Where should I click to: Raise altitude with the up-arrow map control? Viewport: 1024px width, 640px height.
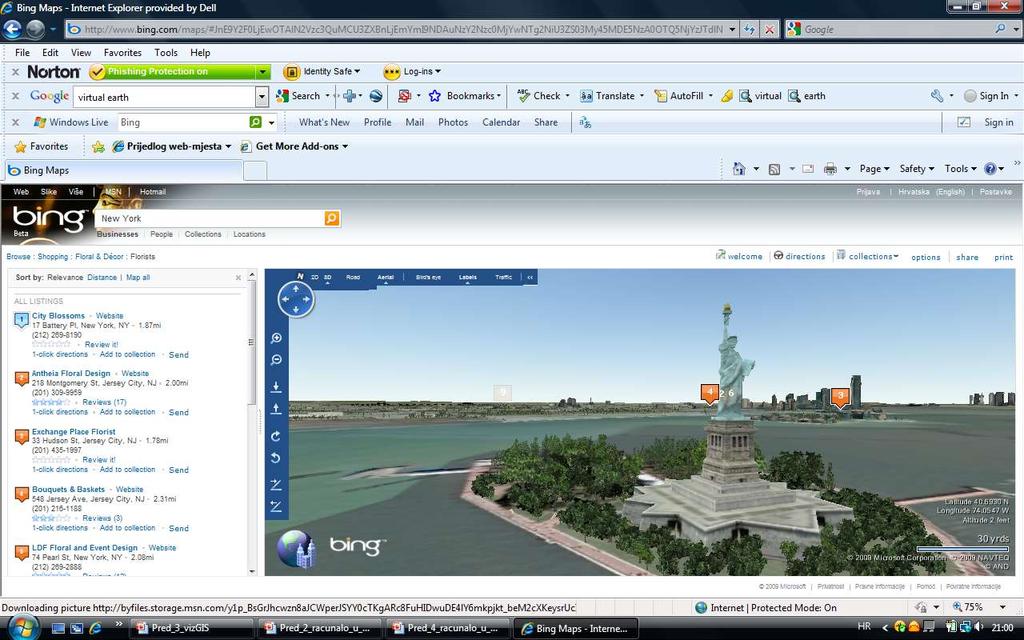click(x=276, y=409)
